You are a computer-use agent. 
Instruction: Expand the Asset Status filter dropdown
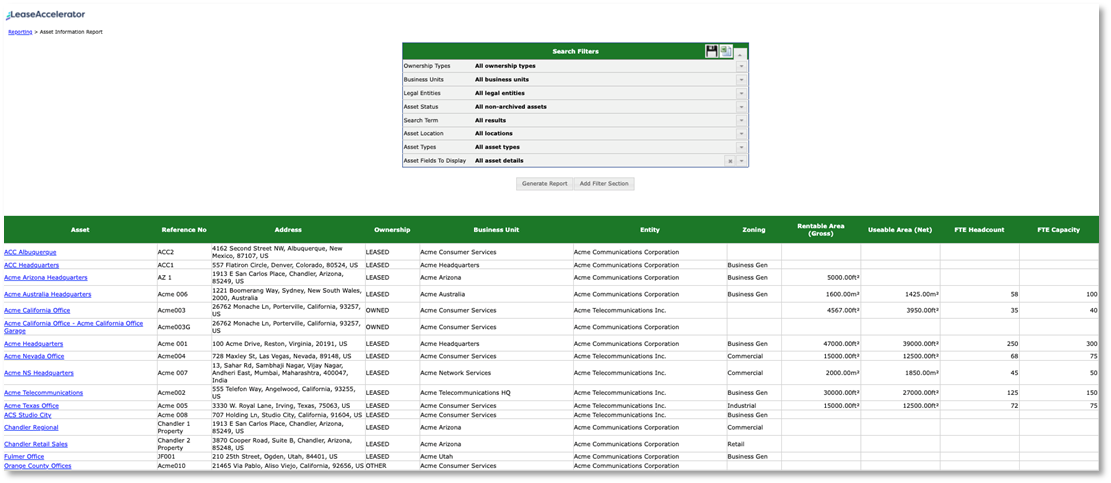(741, 106)
